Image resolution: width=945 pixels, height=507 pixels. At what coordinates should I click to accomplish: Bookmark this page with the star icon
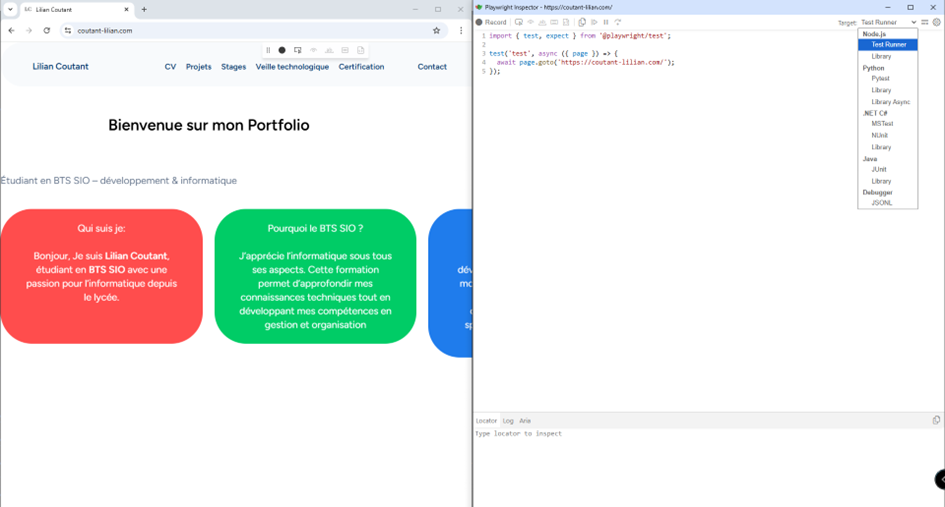click(436, 31)
